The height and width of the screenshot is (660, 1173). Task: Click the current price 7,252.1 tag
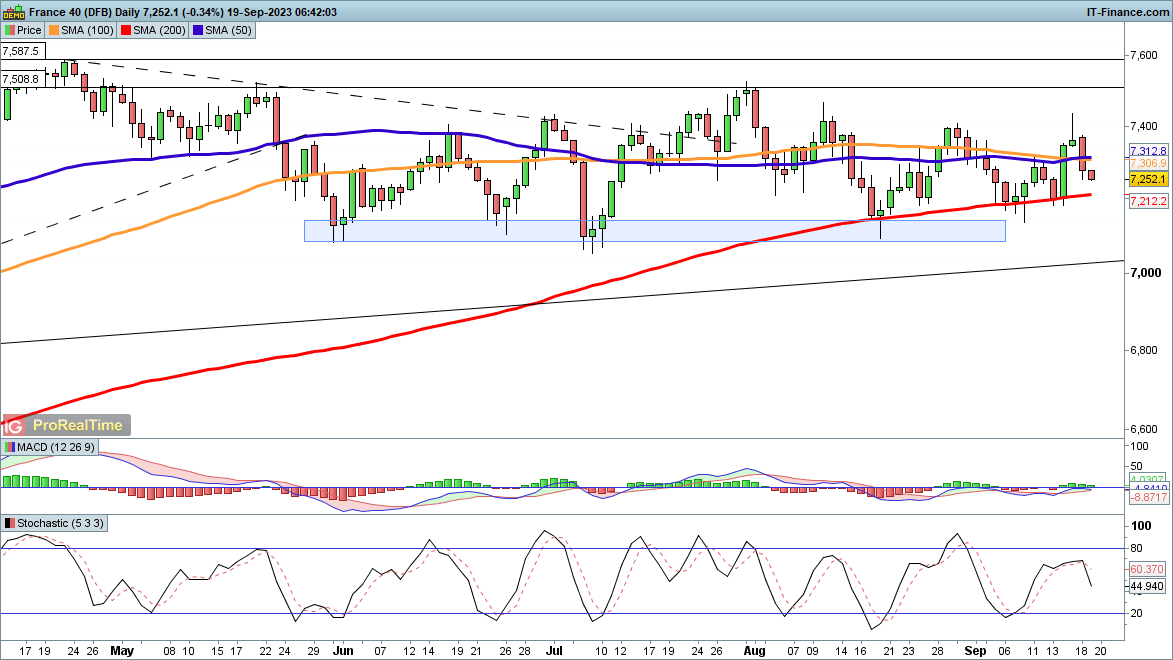1148,180
